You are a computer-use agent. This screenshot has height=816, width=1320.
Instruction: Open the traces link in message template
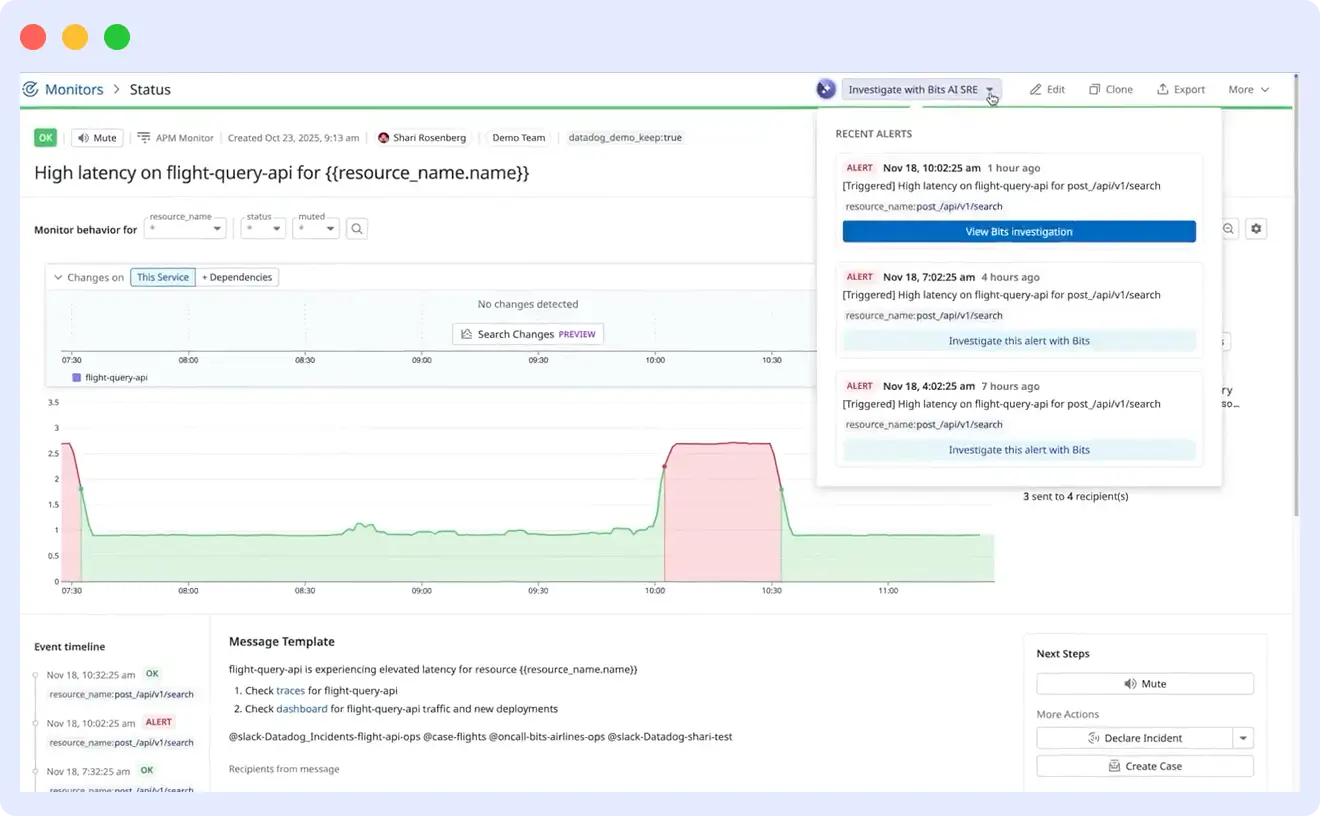click(290, 691)
